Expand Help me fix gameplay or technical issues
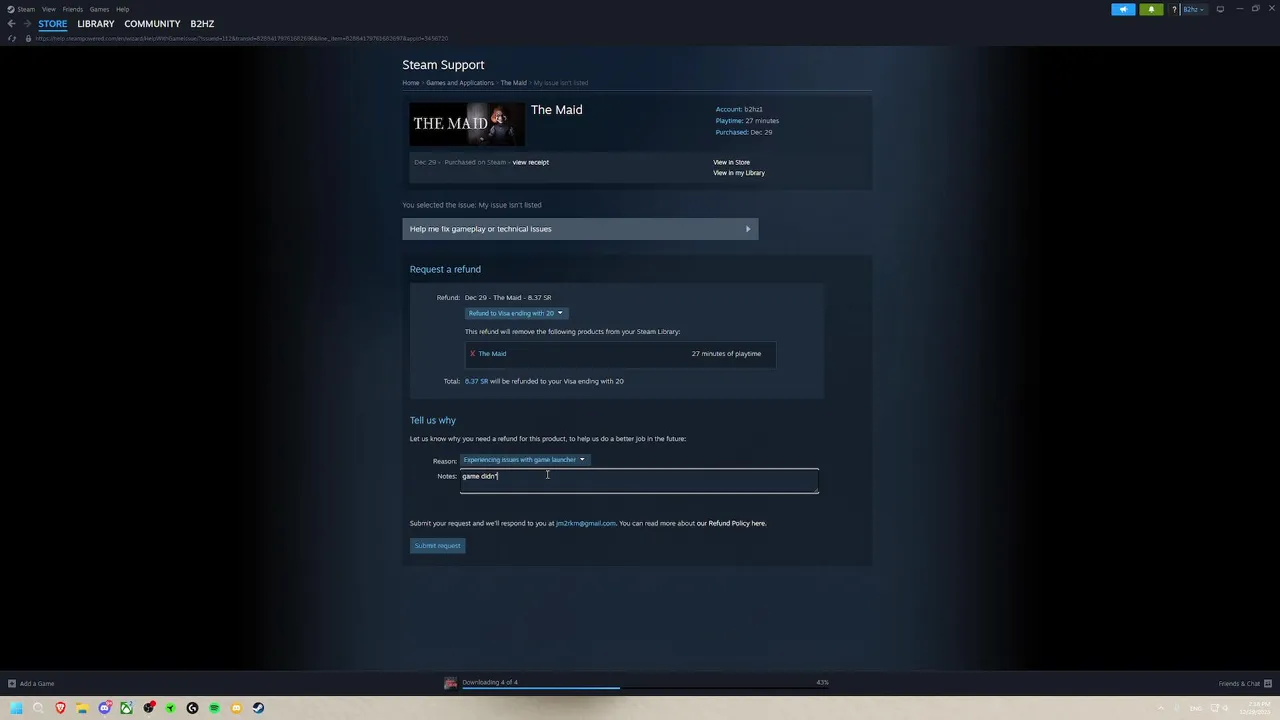 (x=580, y=229)
